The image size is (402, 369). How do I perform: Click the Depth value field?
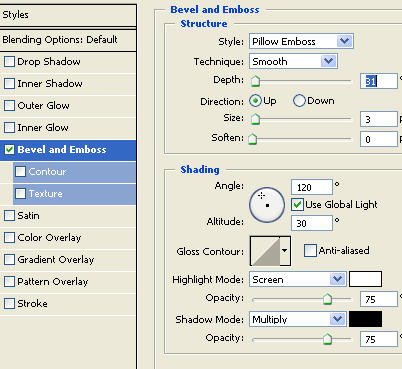click(x=379, y=81)
